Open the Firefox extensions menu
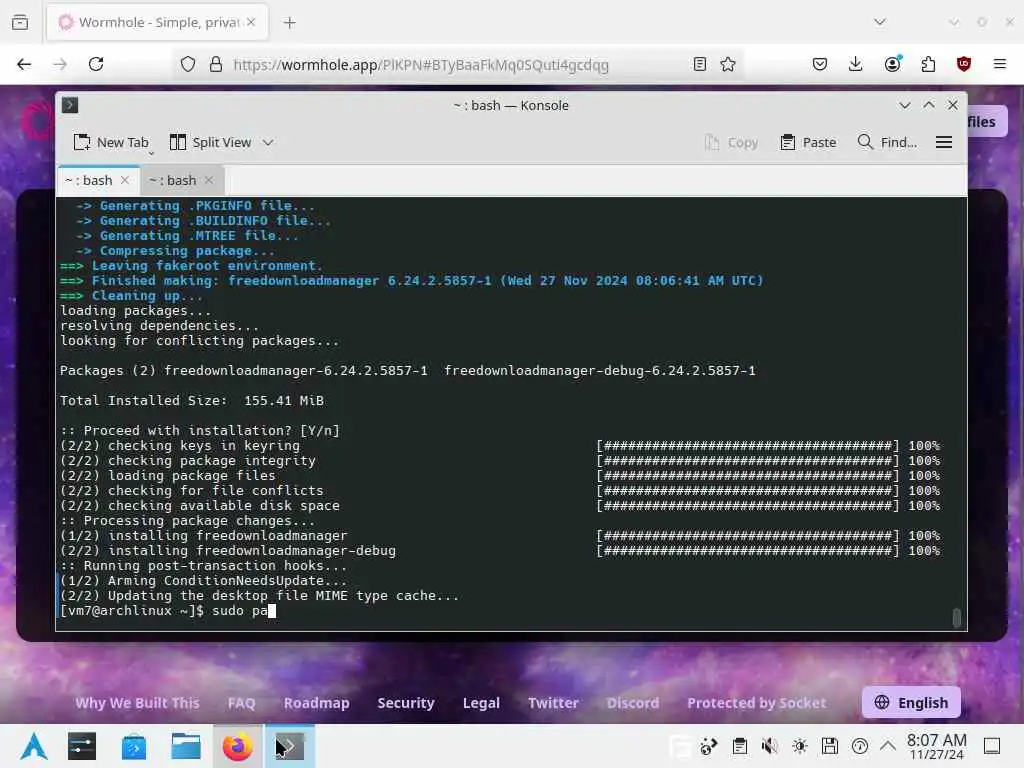Image resolution: width=1024 pixels, height=768 pixels. pos(928,64)
